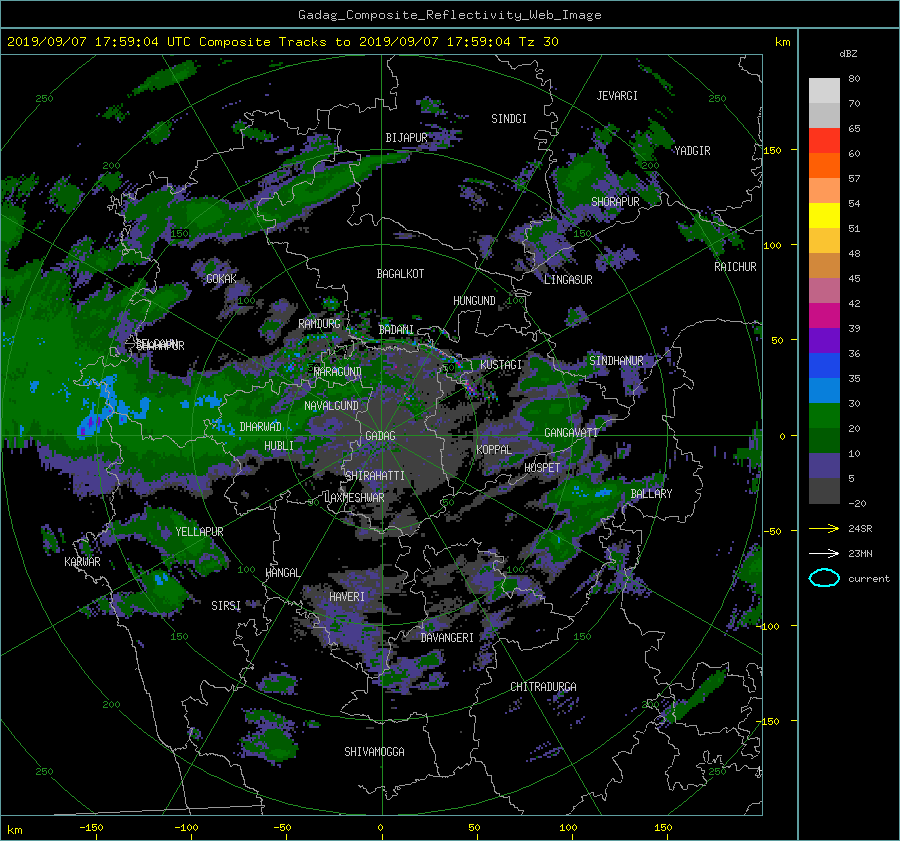
Task: Click the LAXMESHWAR city label
Action: coord(354,498)
